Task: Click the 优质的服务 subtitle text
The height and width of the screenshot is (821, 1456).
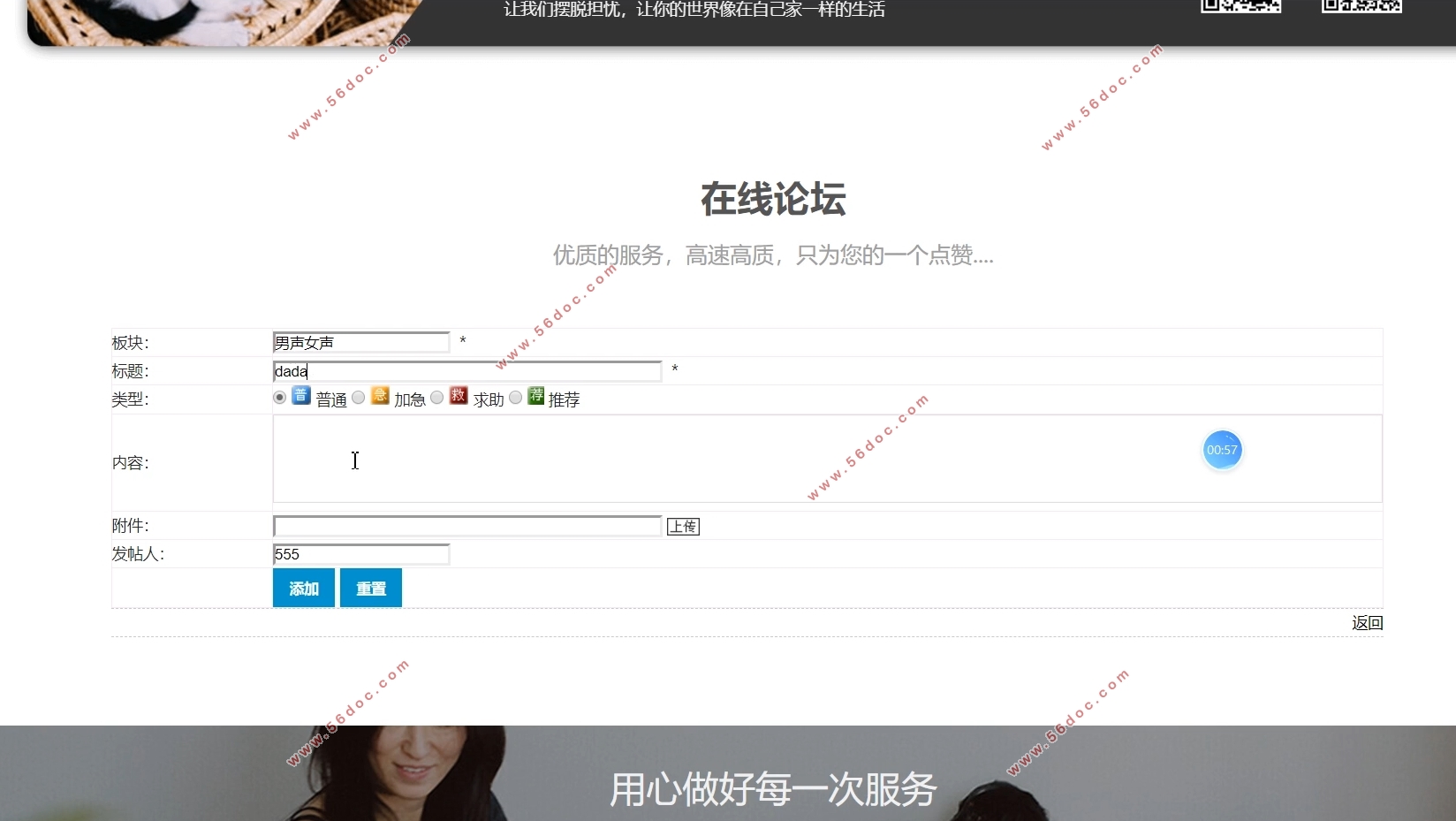Action: pos(773,255)
